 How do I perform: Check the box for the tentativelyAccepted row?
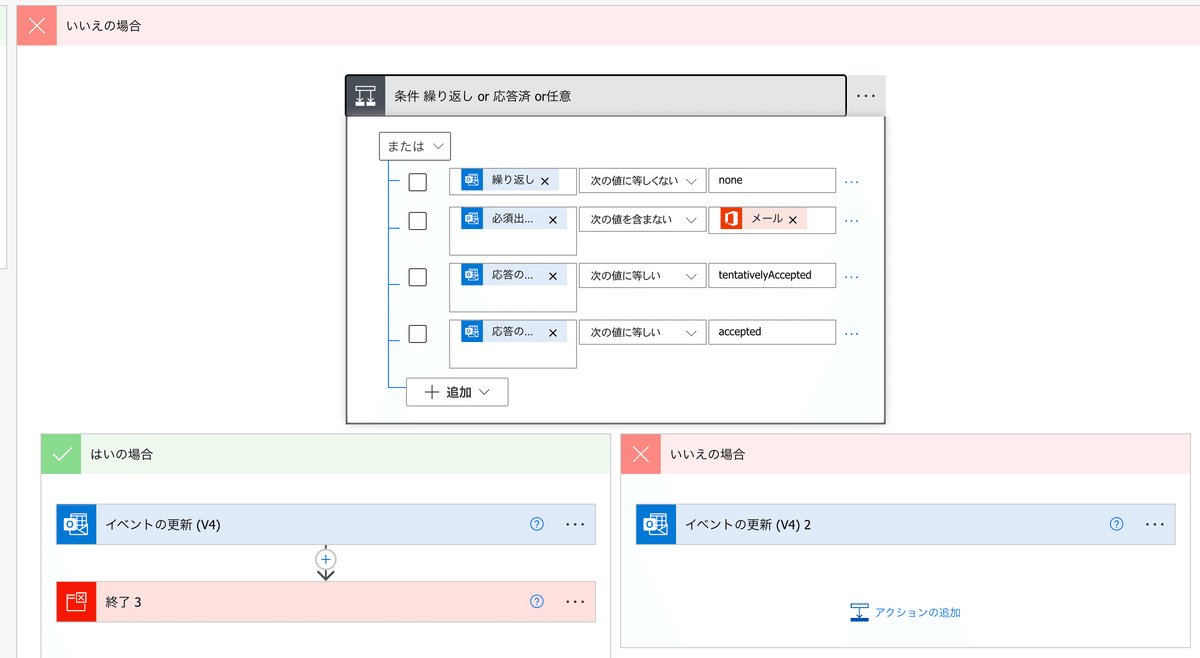[x=418, y=277]
